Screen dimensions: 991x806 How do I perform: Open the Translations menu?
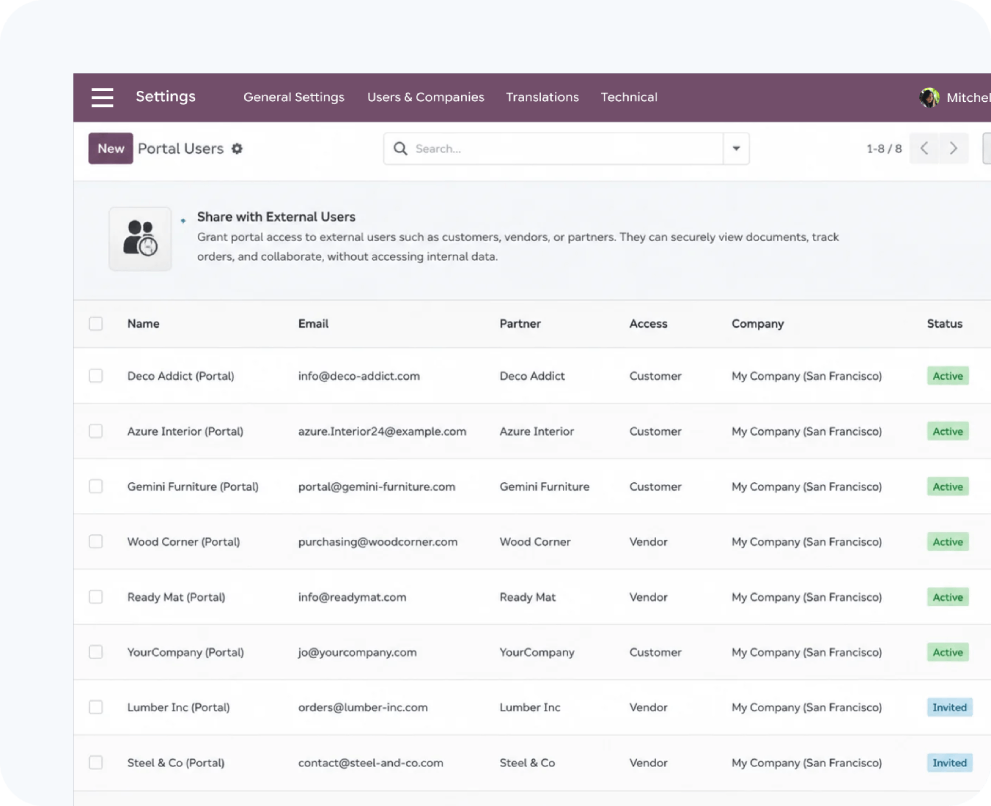[x=542, y=97]
